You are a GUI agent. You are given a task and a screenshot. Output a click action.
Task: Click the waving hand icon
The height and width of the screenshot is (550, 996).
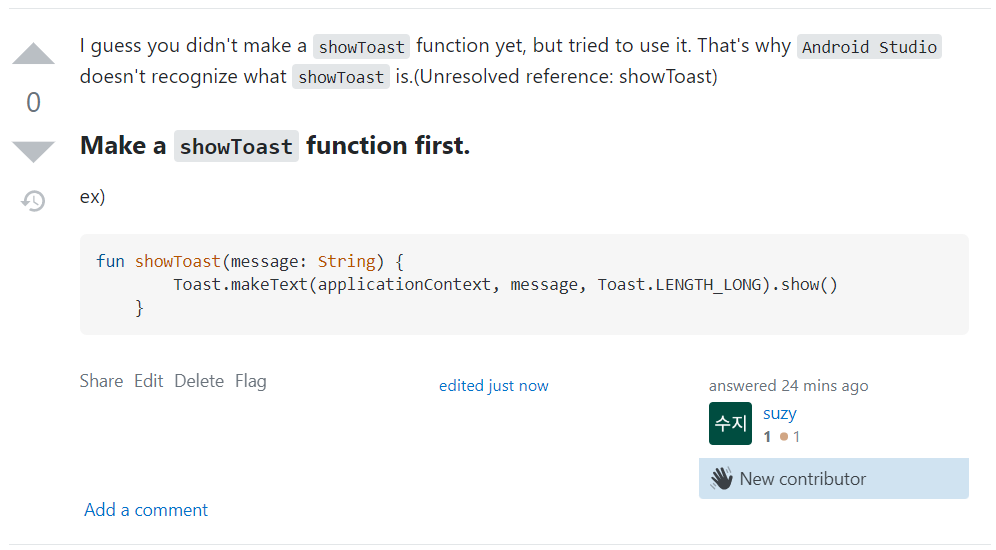point(722,478)
